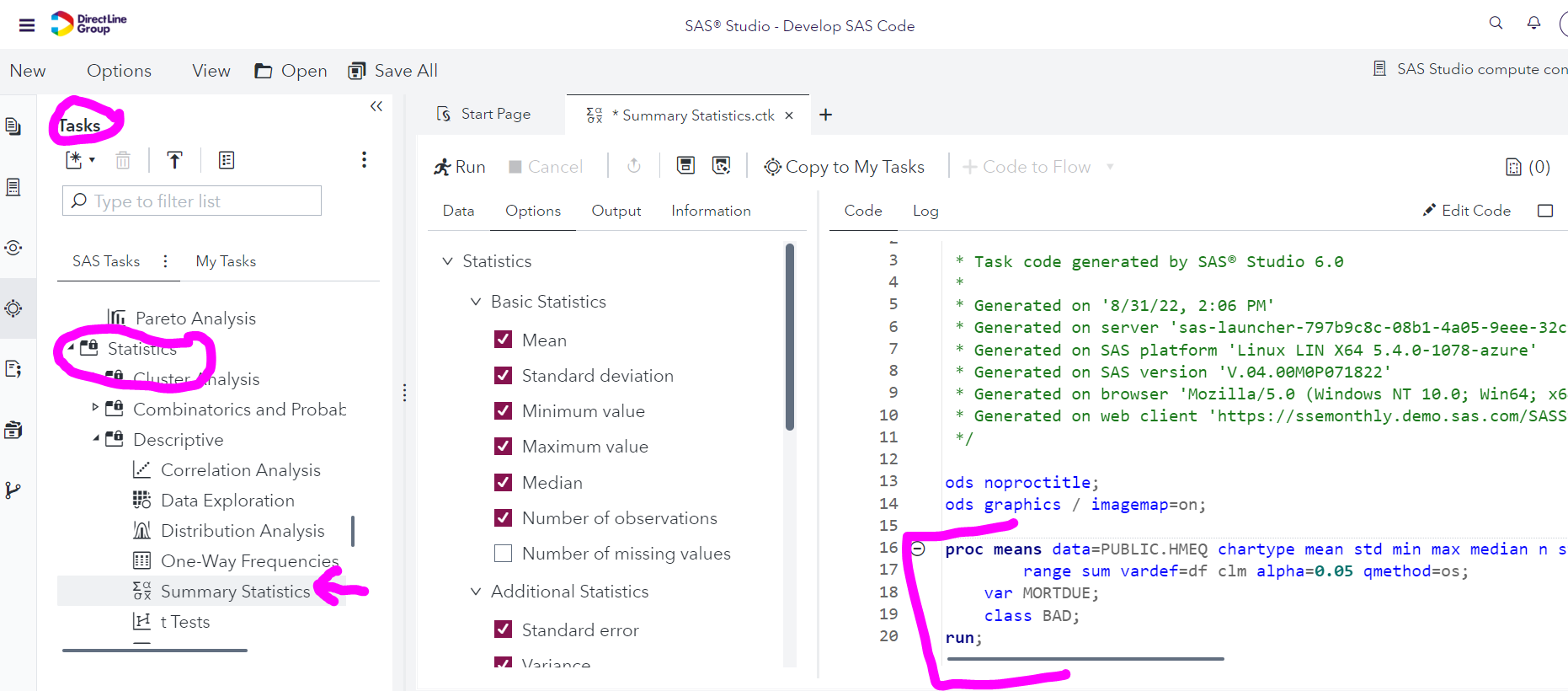This screenshot has height=691, width=1568.
Task: Uncheck the Median checkbox
Action: click(x=504, y=482)
